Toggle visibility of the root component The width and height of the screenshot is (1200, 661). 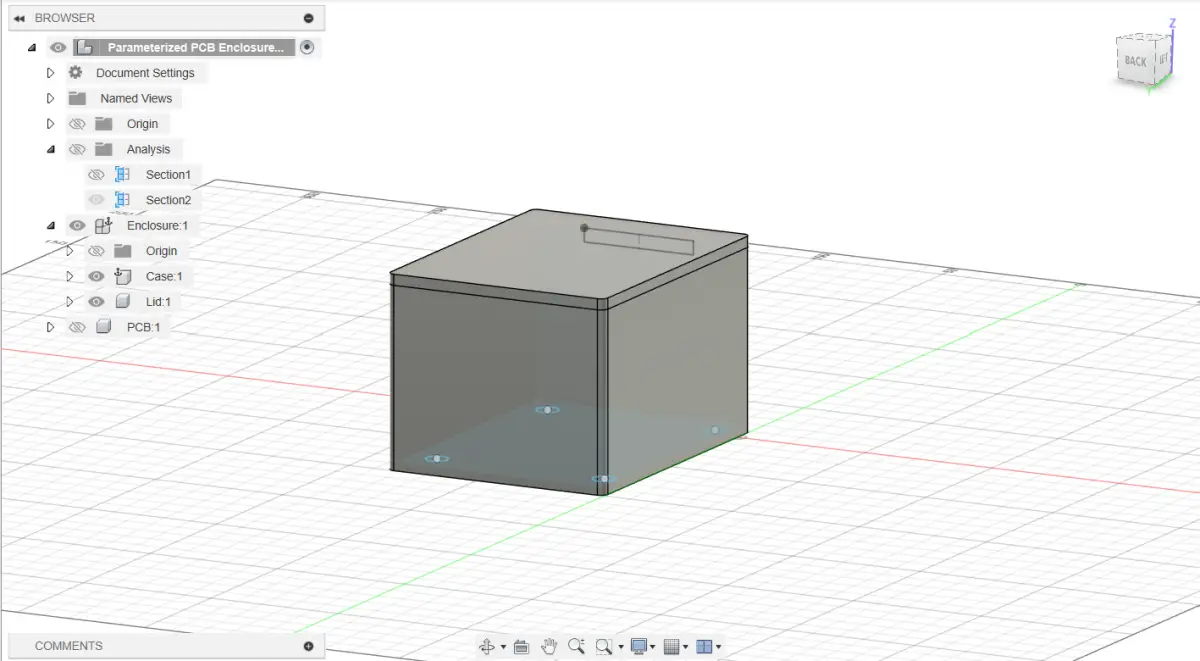click(x=58, y=47)
